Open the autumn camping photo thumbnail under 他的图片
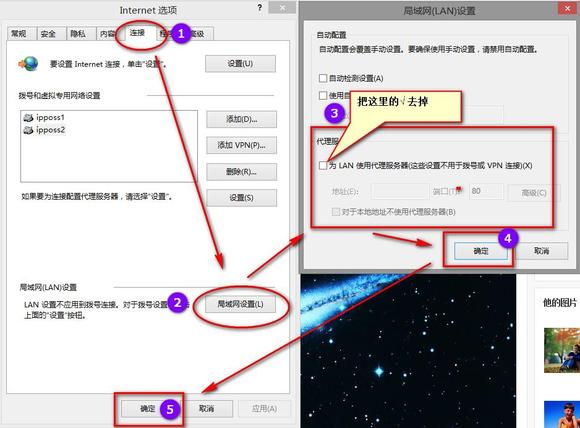 pyautogui.click(x=562, y=351)
